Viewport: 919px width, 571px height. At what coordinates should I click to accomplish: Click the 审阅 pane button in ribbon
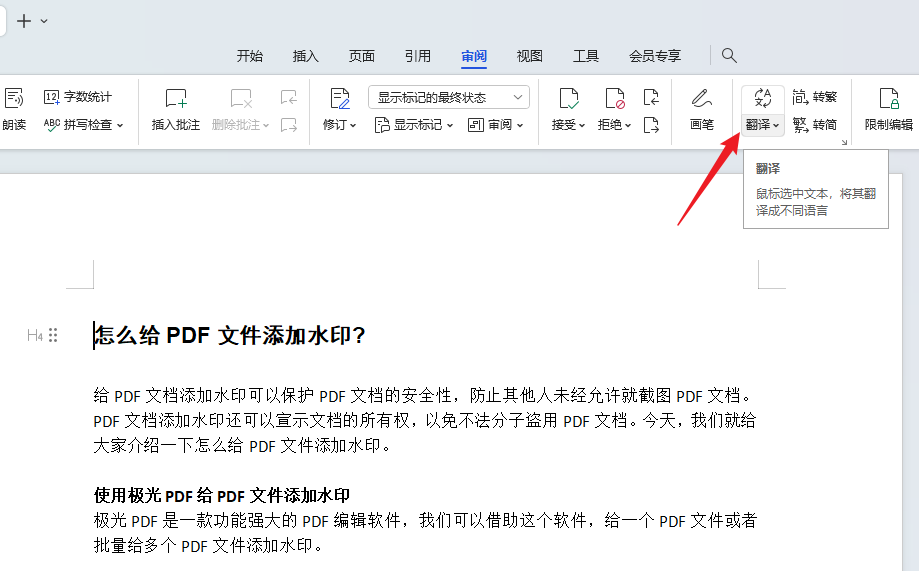pos(490,125)
